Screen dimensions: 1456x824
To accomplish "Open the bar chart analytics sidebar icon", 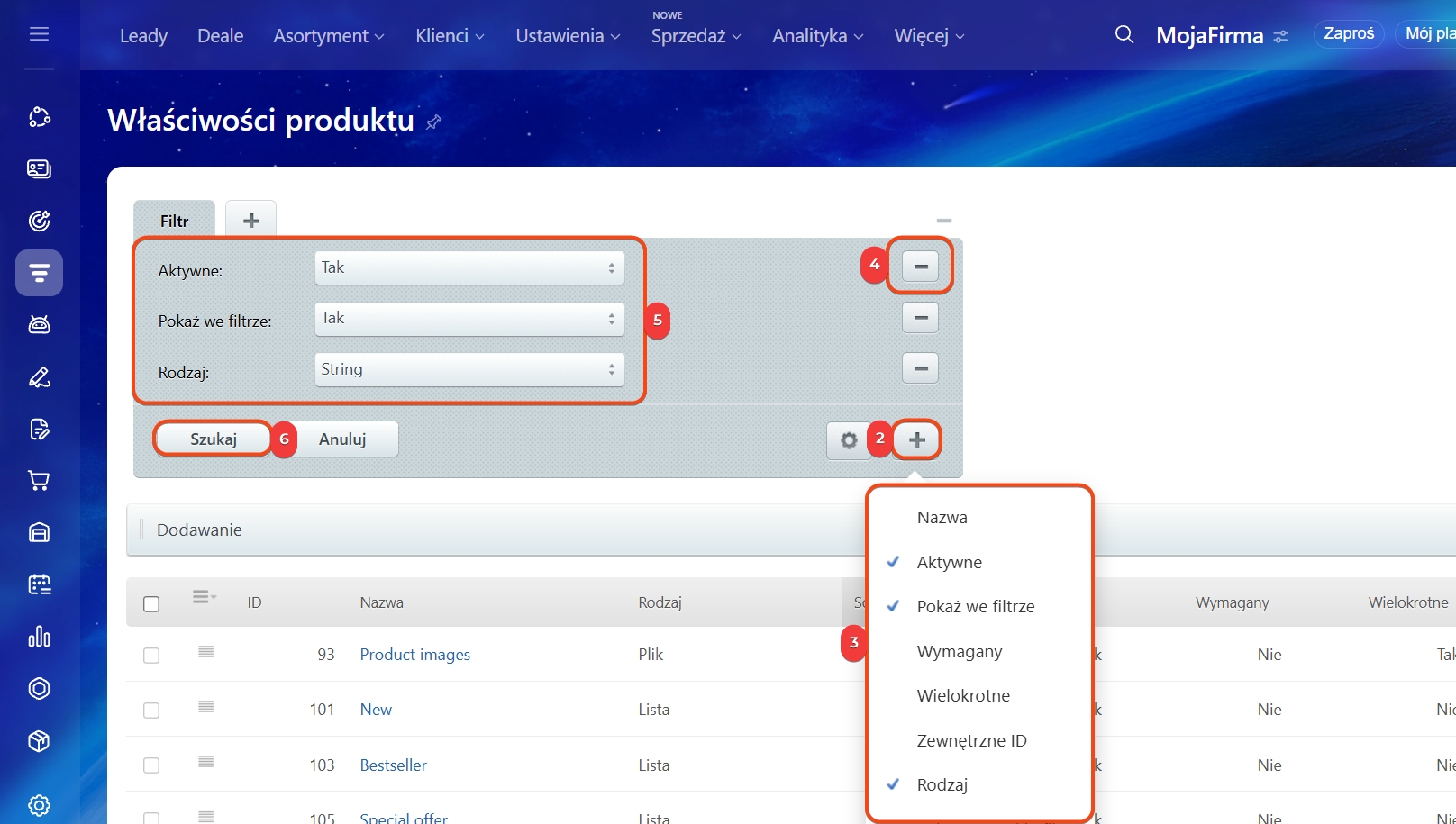I will pos(39,637).
